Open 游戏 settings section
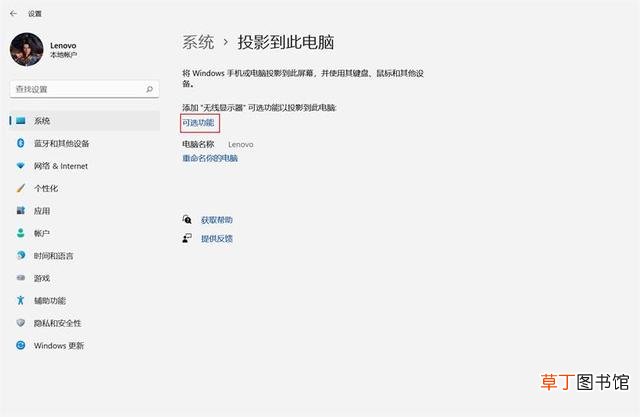Viewport: 640px width, 417px height. tap(42, 278)
